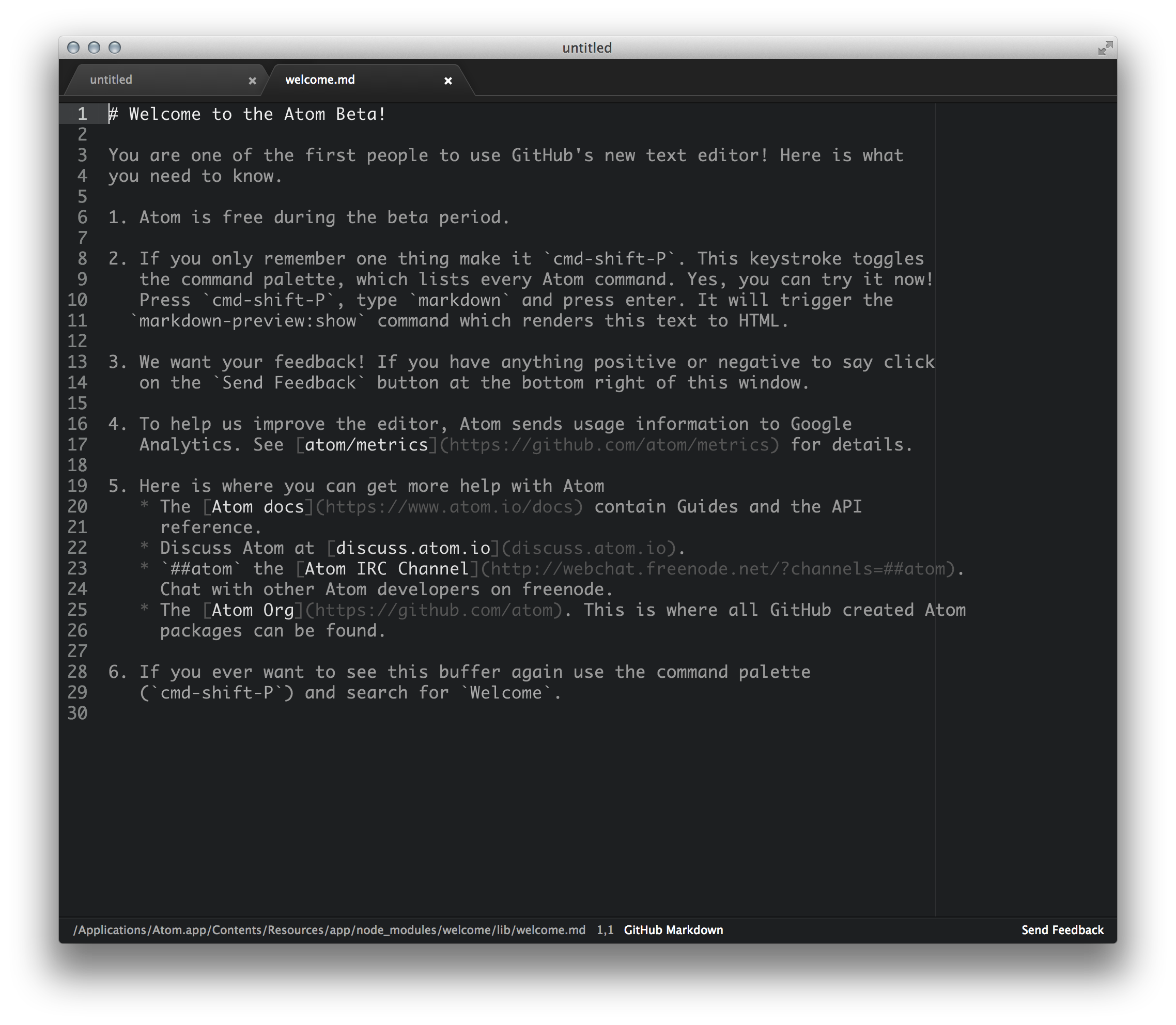
Task: Click "for details." on line 17
Action: [852, 444]
